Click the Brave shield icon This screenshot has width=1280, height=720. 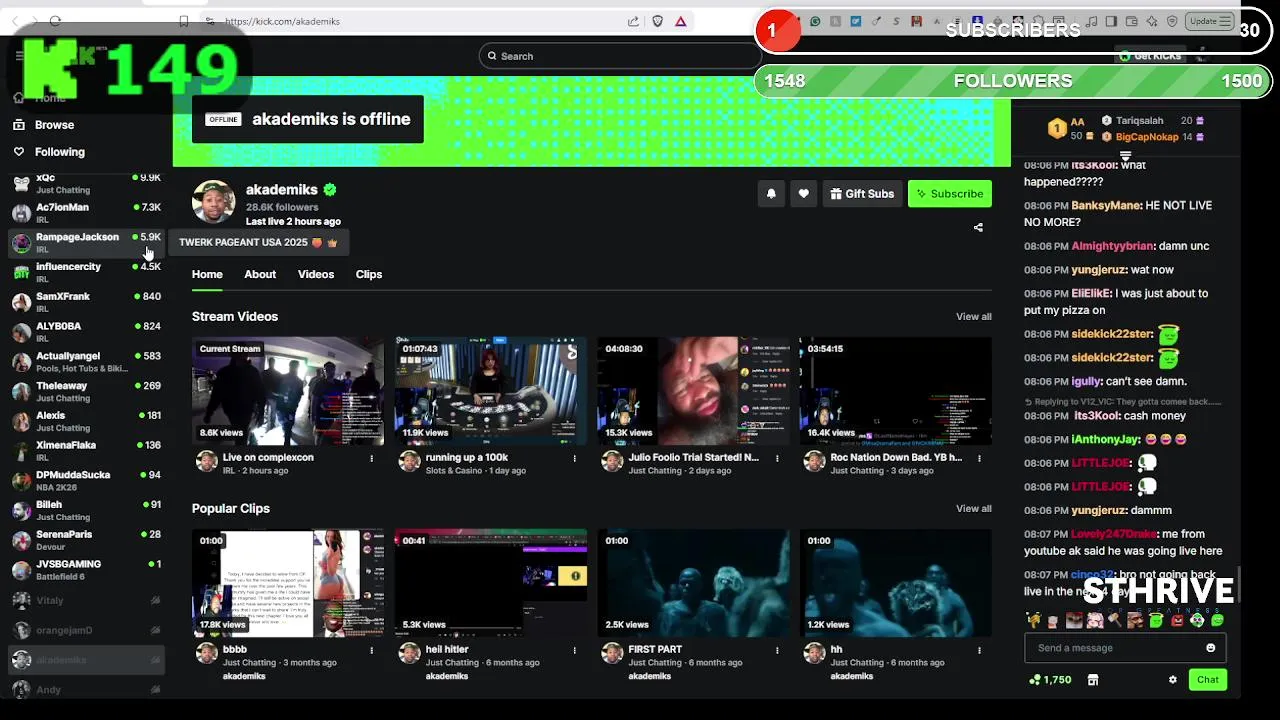click(657, 21)
